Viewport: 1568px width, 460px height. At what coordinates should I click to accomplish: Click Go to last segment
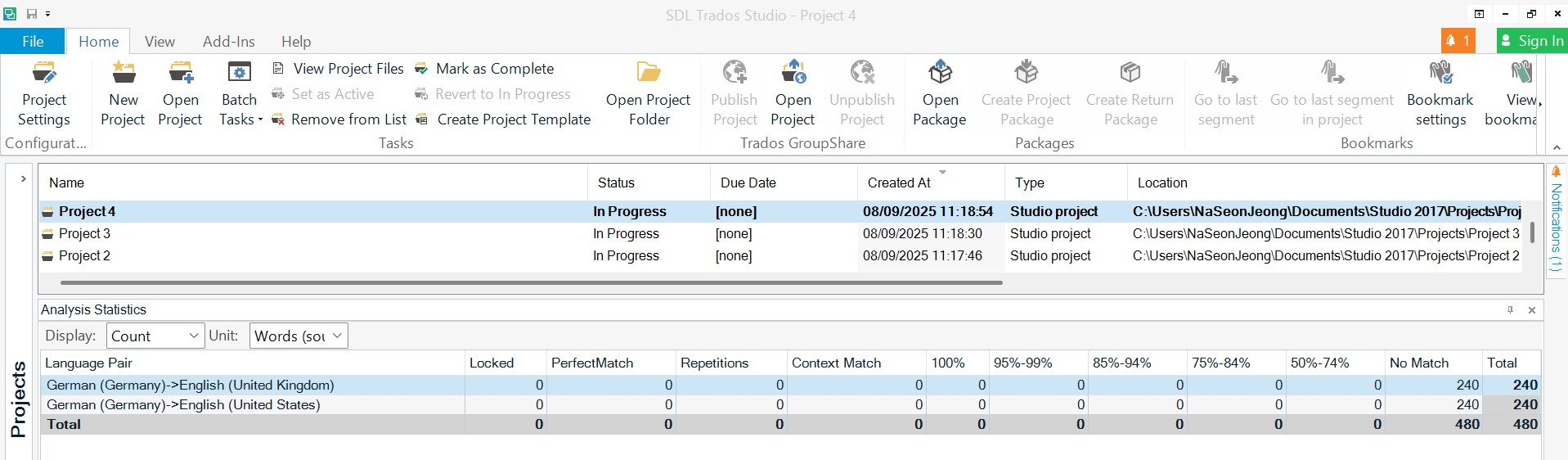[x=1225, y=94]
